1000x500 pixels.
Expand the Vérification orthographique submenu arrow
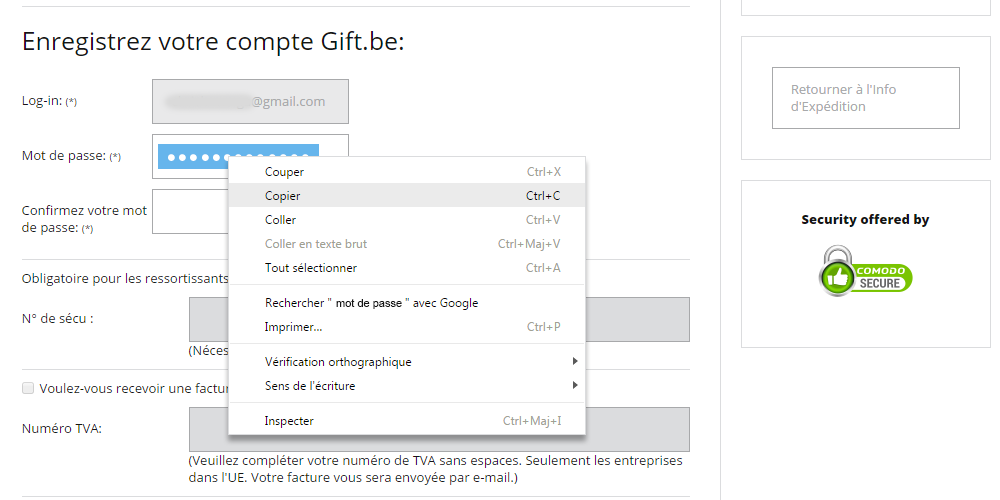(575, 362)
